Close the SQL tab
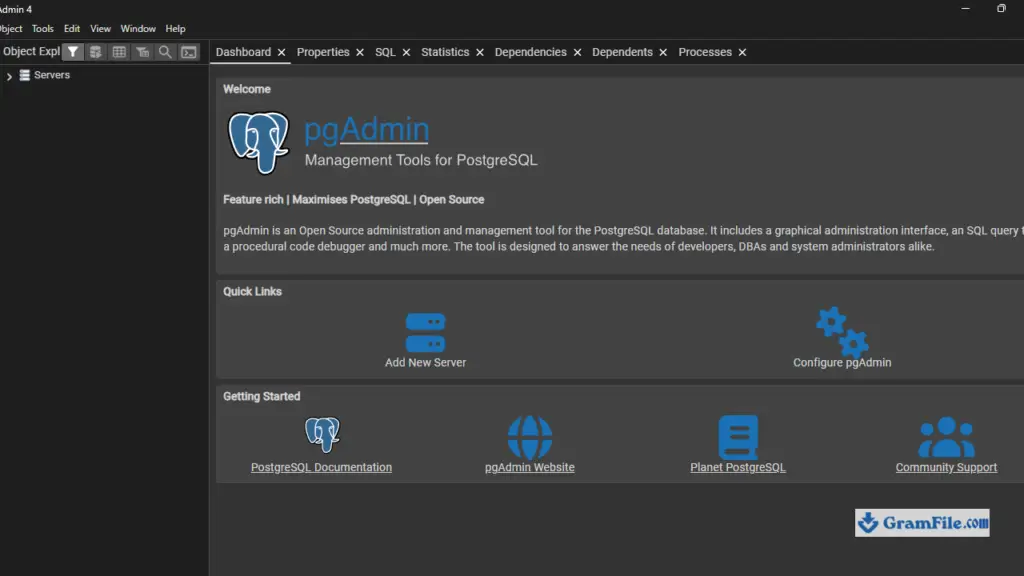Viewport: 1024px width, 576px height. coord(406,52)
